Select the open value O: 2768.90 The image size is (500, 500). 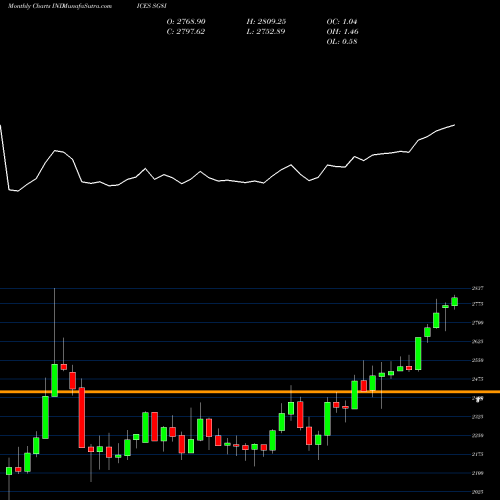point(186,22)
